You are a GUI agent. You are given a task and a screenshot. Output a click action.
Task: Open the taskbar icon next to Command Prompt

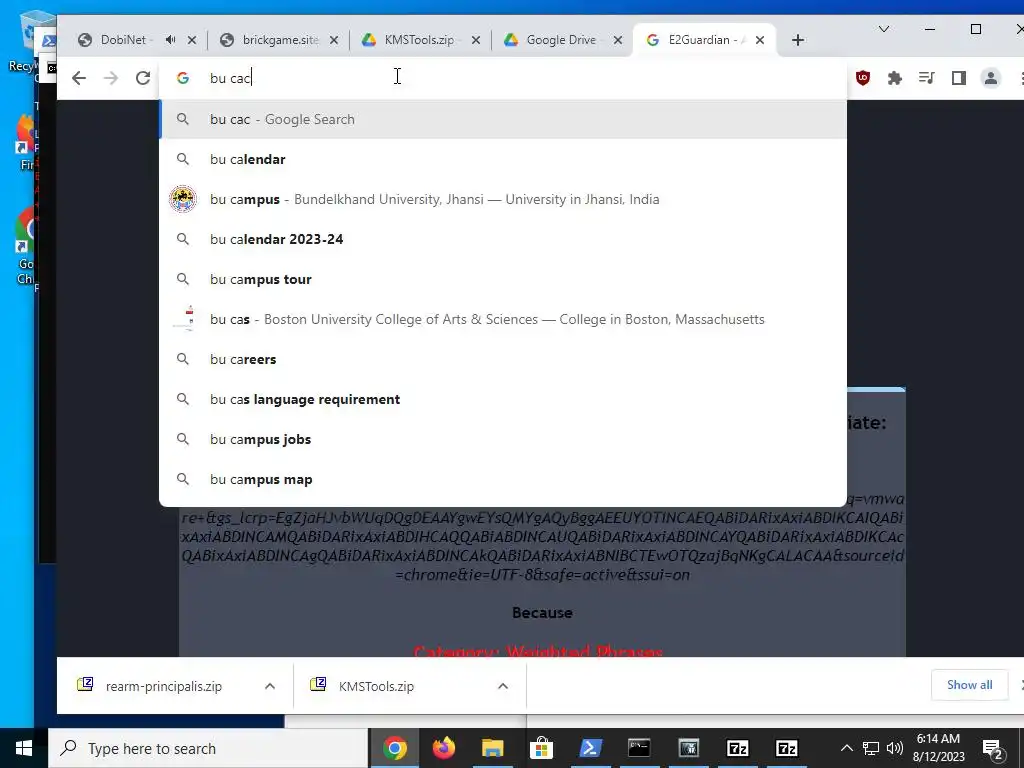click(688, 748)
